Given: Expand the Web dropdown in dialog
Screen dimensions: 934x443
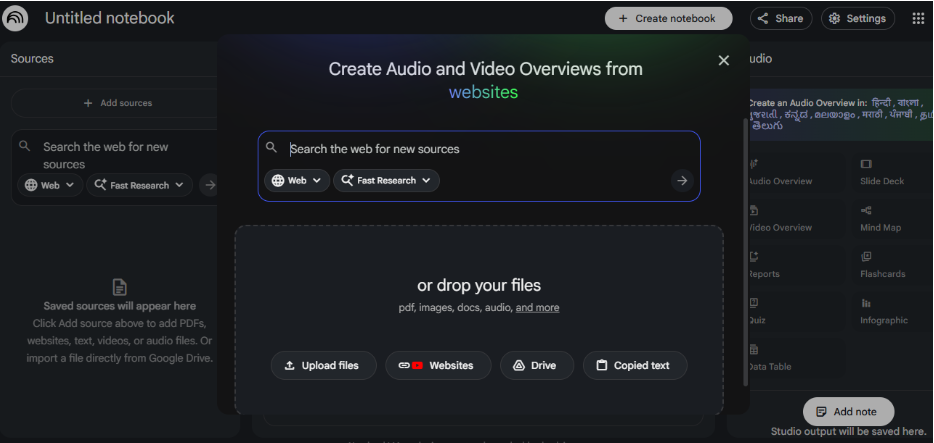Looking at the screenshot, I should tap(297, 181).
